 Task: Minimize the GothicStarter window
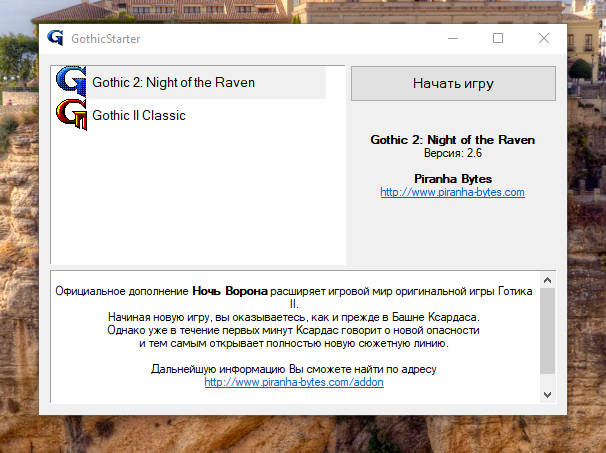click(453, 38)
